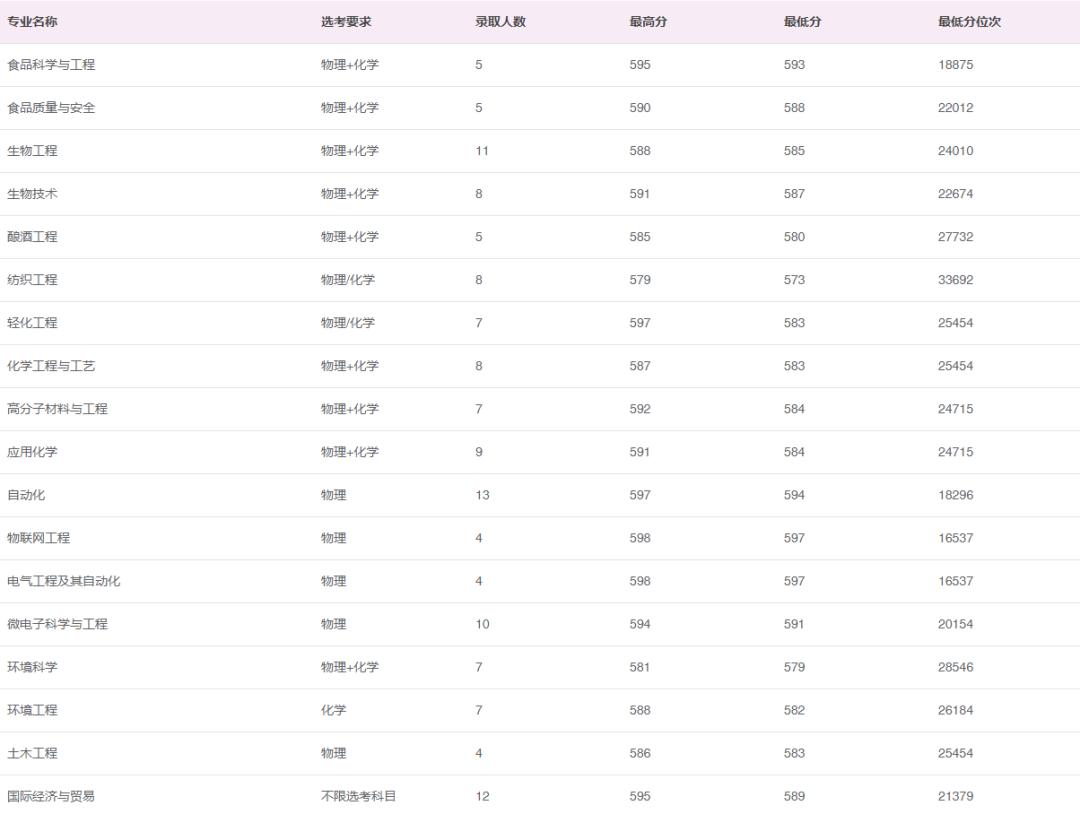Select the 纺织工程 major name
Screen dimensions: 1080x814
pos(32,280)
